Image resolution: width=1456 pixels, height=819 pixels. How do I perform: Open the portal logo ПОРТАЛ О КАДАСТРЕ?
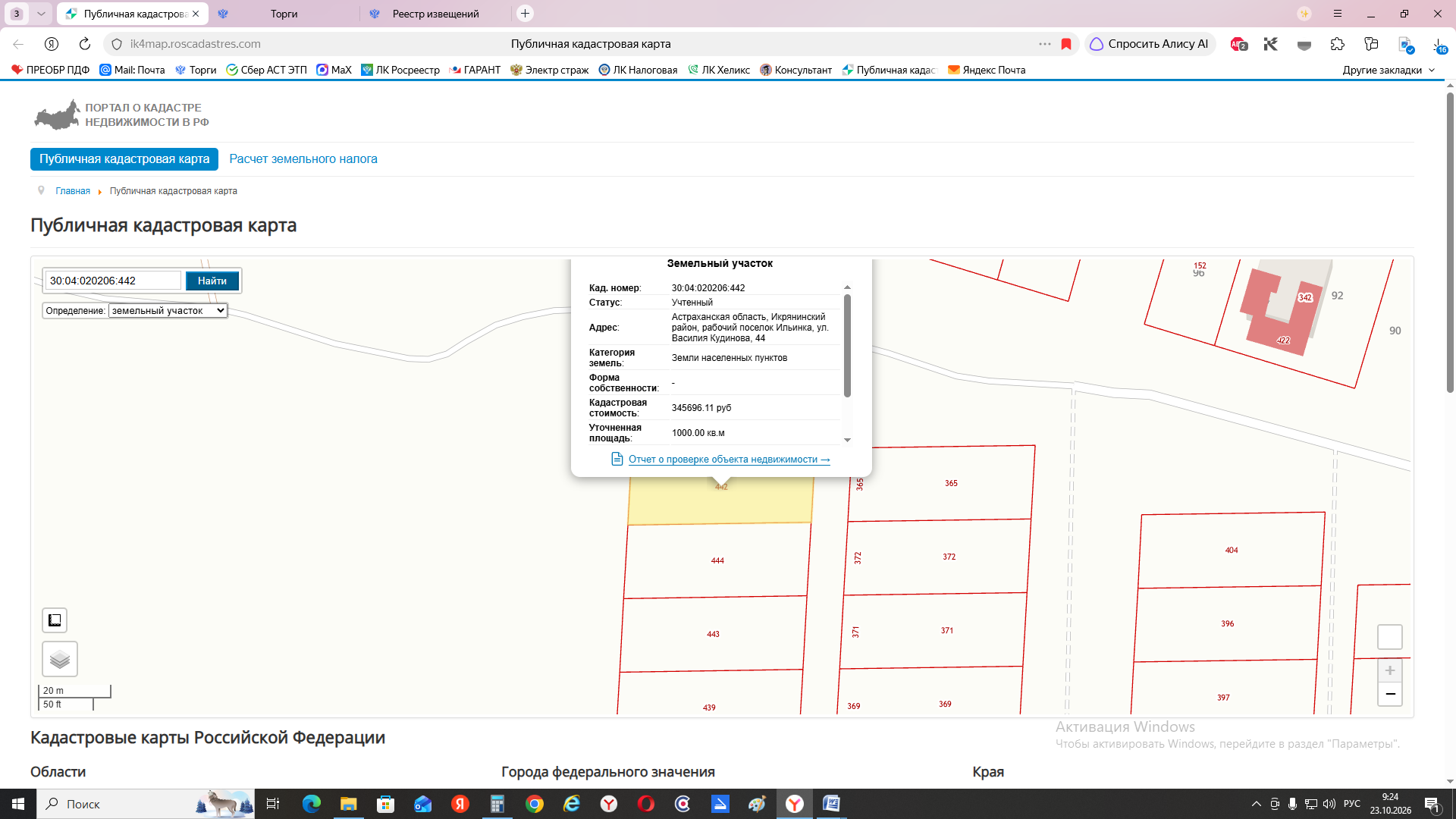pyautogui.click(x=121, y=115)
